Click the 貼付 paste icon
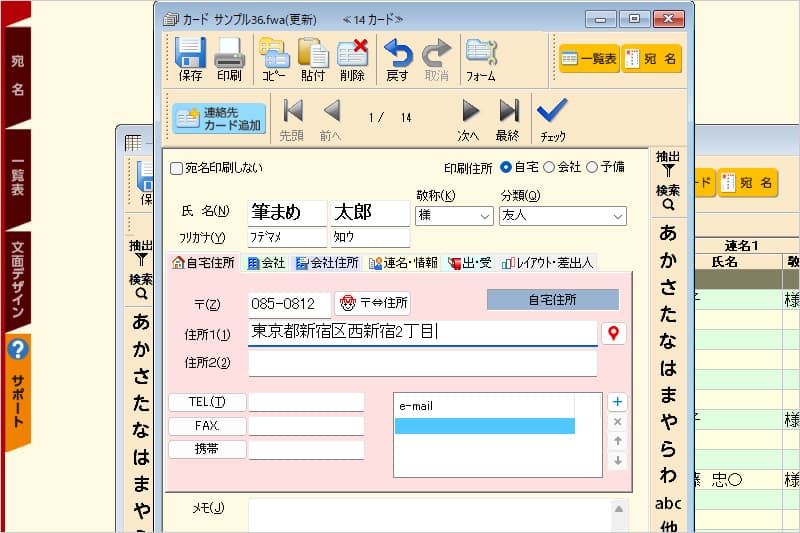 click(313, 59)
